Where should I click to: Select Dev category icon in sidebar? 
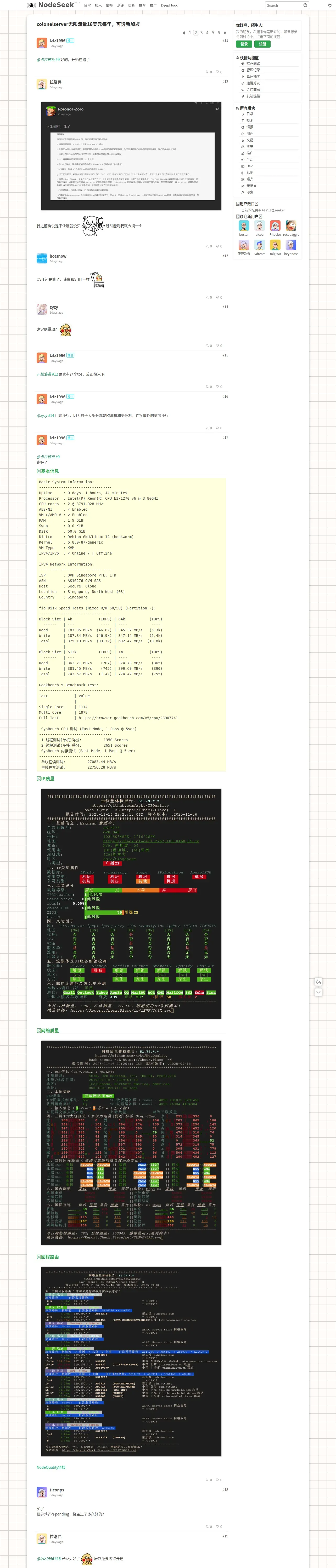click(243, 166)
